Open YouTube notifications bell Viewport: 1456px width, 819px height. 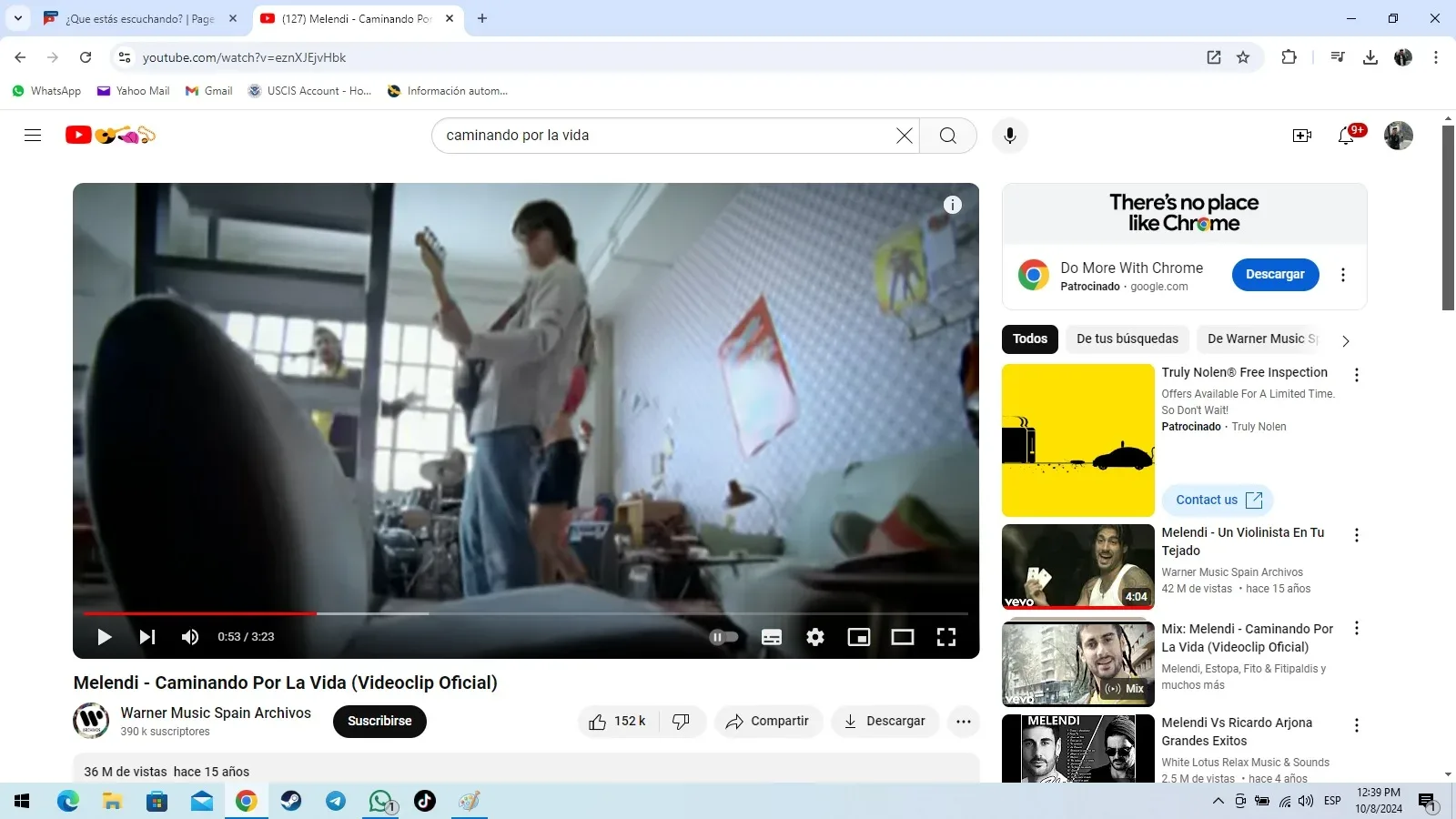(x=1346, y=136)
